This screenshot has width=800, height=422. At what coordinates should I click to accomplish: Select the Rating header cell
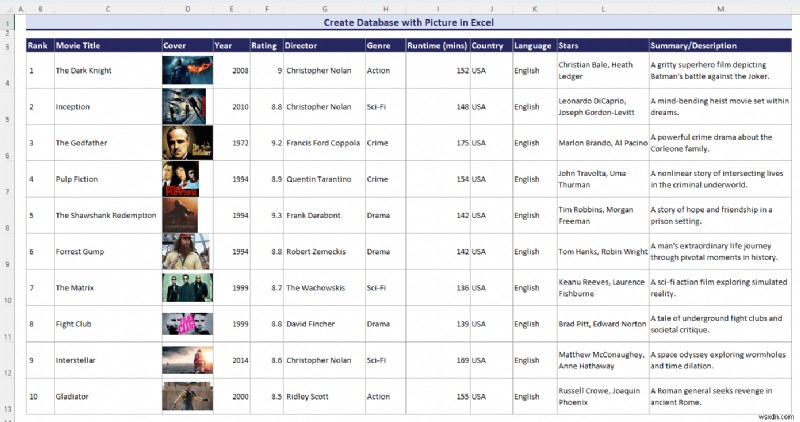pyautogui.click(x=266, y=45)
